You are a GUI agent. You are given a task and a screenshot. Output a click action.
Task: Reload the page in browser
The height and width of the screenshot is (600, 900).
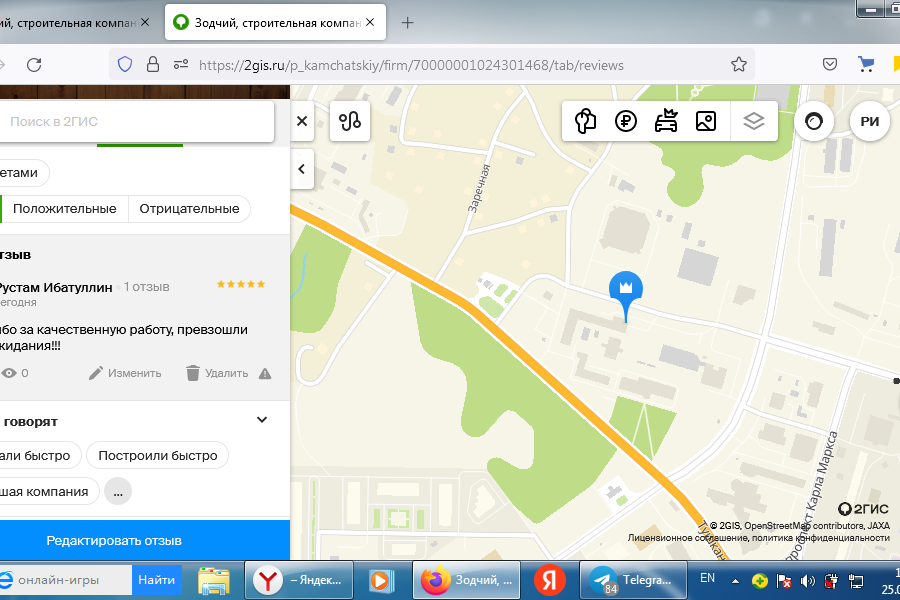coord(34,65)
